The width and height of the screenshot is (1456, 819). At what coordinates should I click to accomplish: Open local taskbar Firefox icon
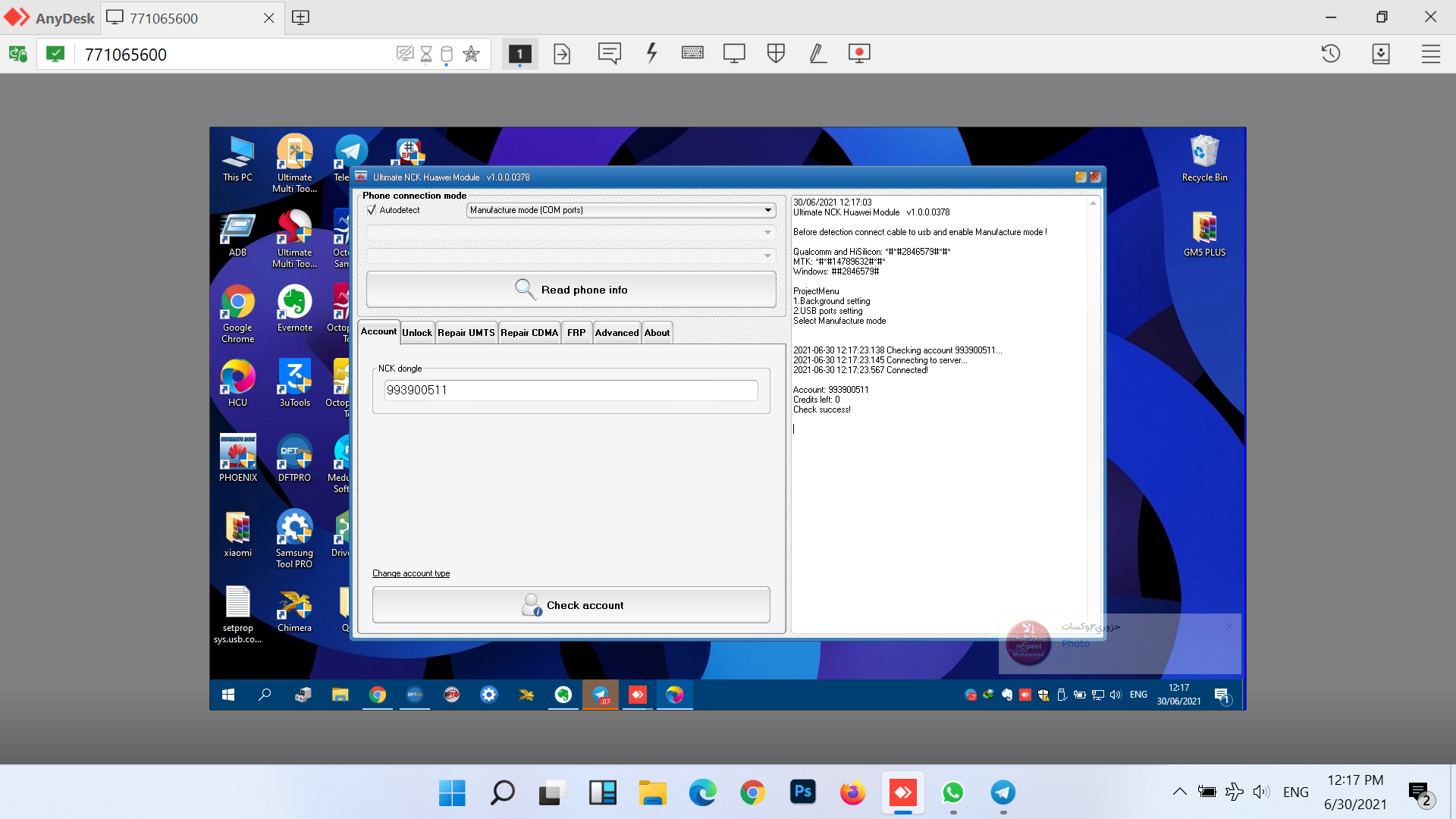852,793
